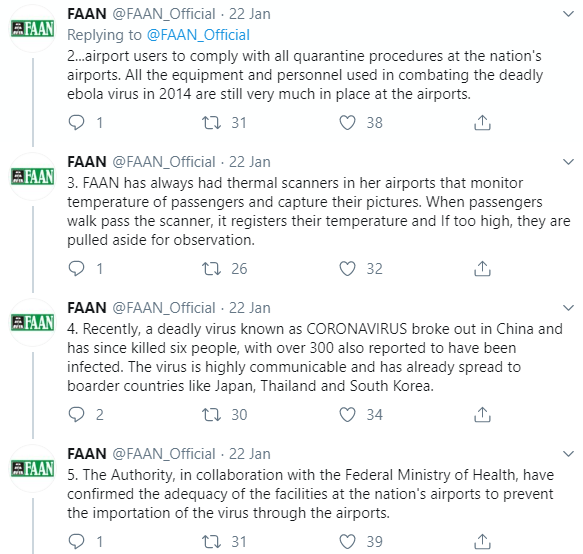Open more options chevron on thermal scanners tweet
The height and width of the screenshot is (554, 583).
pyautogui.click(x=568, y=162)
